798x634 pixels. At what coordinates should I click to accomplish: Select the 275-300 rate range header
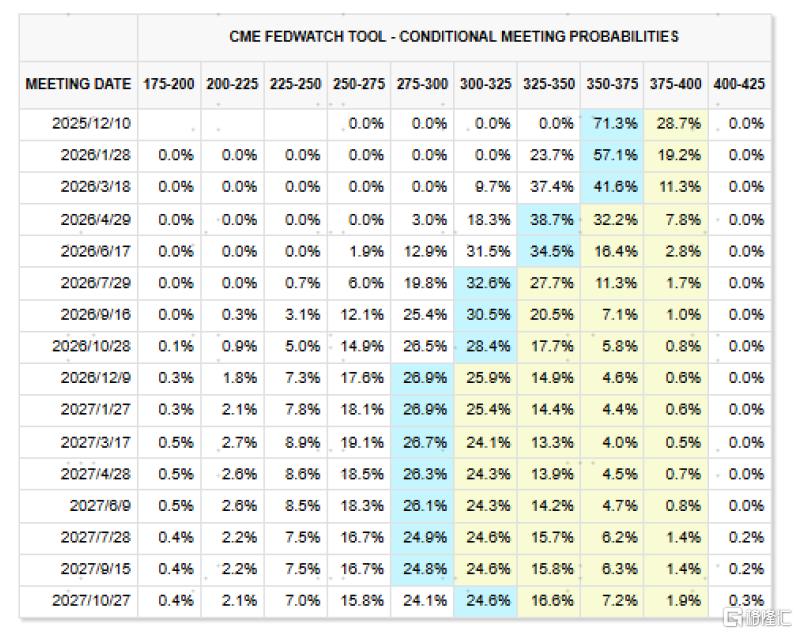tap(421, 84)
